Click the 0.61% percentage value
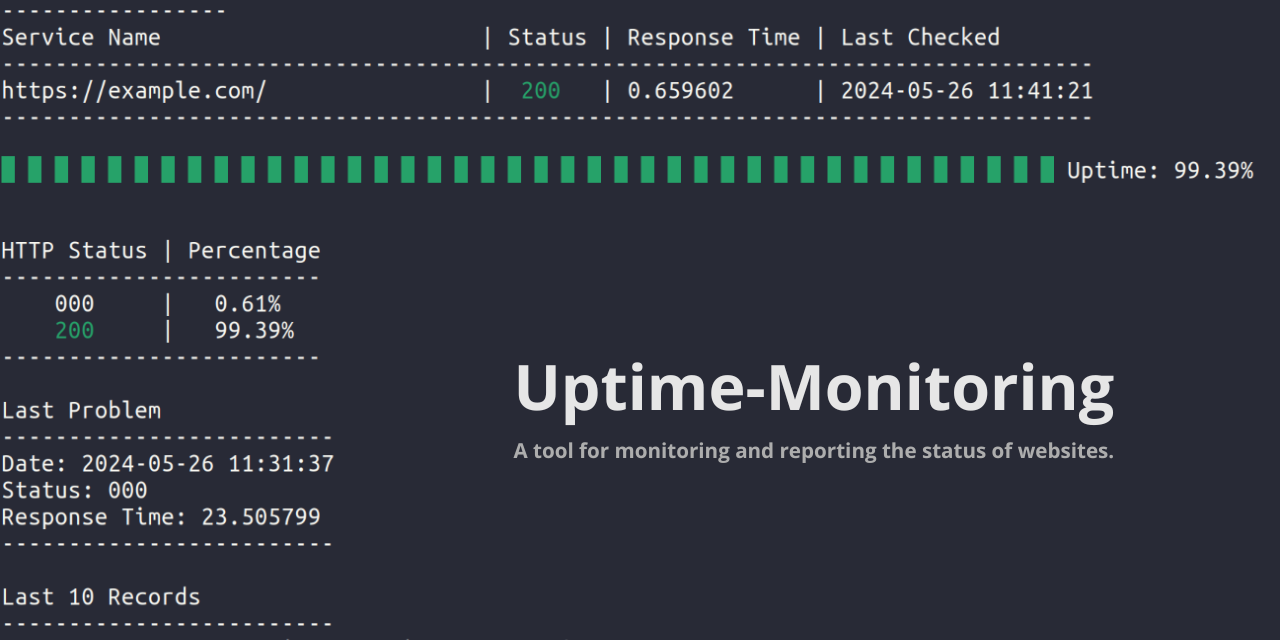Image resolution: width=1280 pixels, height=640 pixels. (x=248, y=304)
